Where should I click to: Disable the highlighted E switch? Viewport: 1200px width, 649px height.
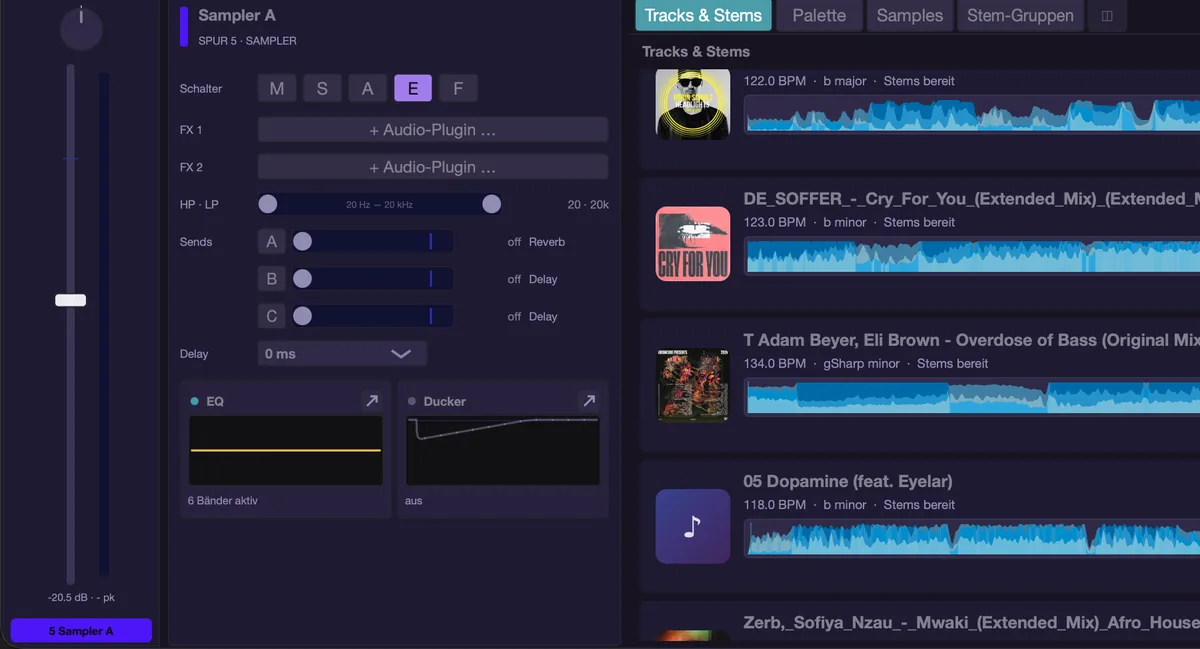click(413, 89)
